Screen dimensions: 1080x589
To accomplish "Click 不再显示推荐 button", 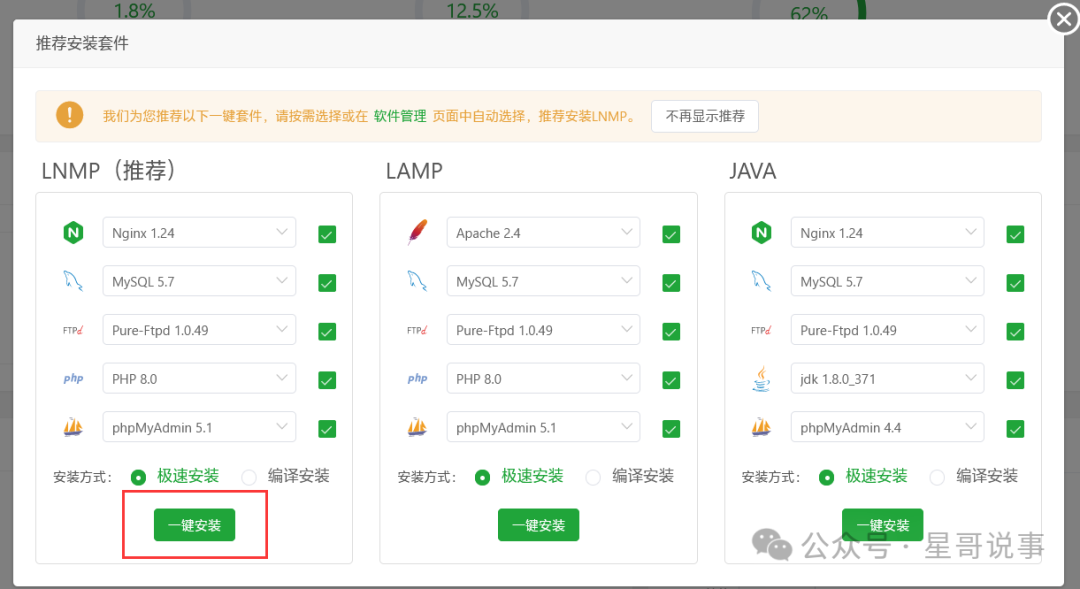I will pos(705,116).
